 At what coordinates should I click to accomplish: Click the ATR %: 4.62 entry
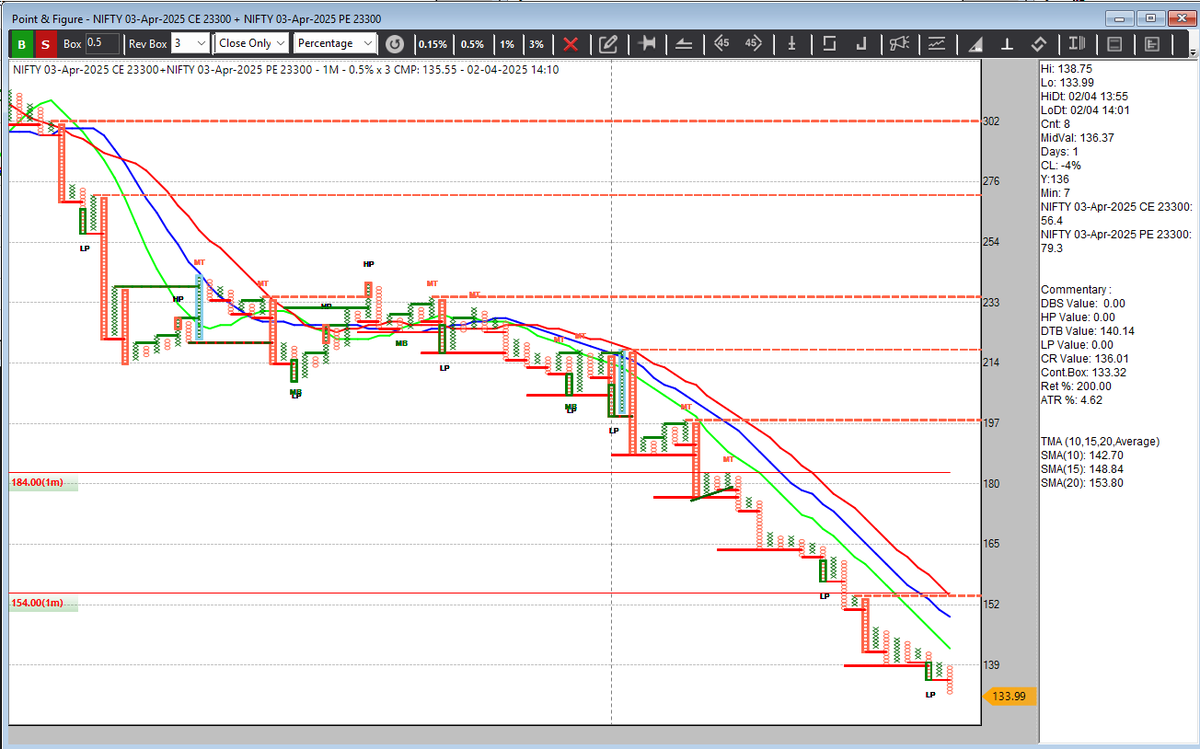pos(1071,400)
